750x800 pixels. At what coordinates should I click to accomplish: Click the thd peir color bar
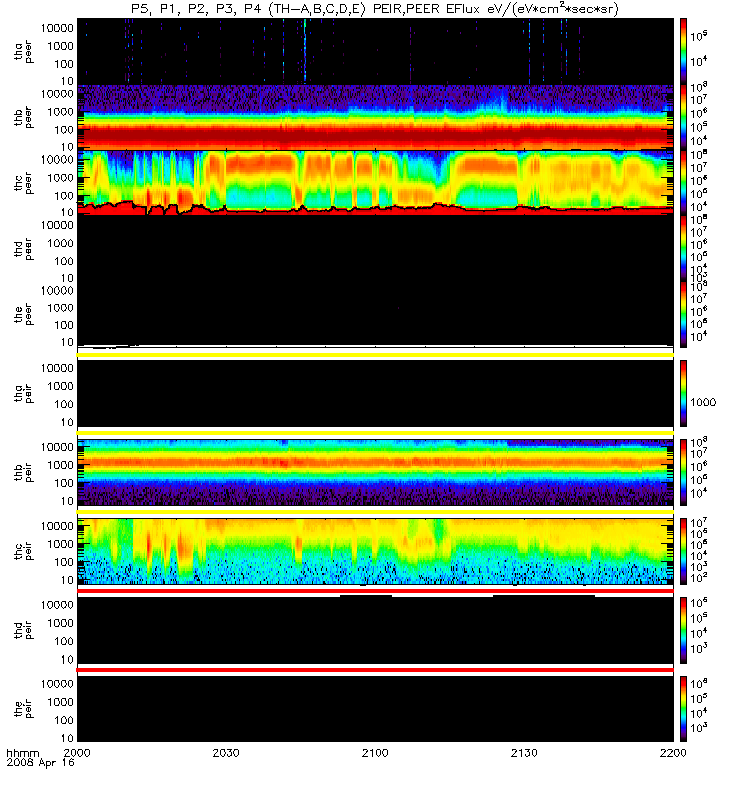tap(683, 630)
